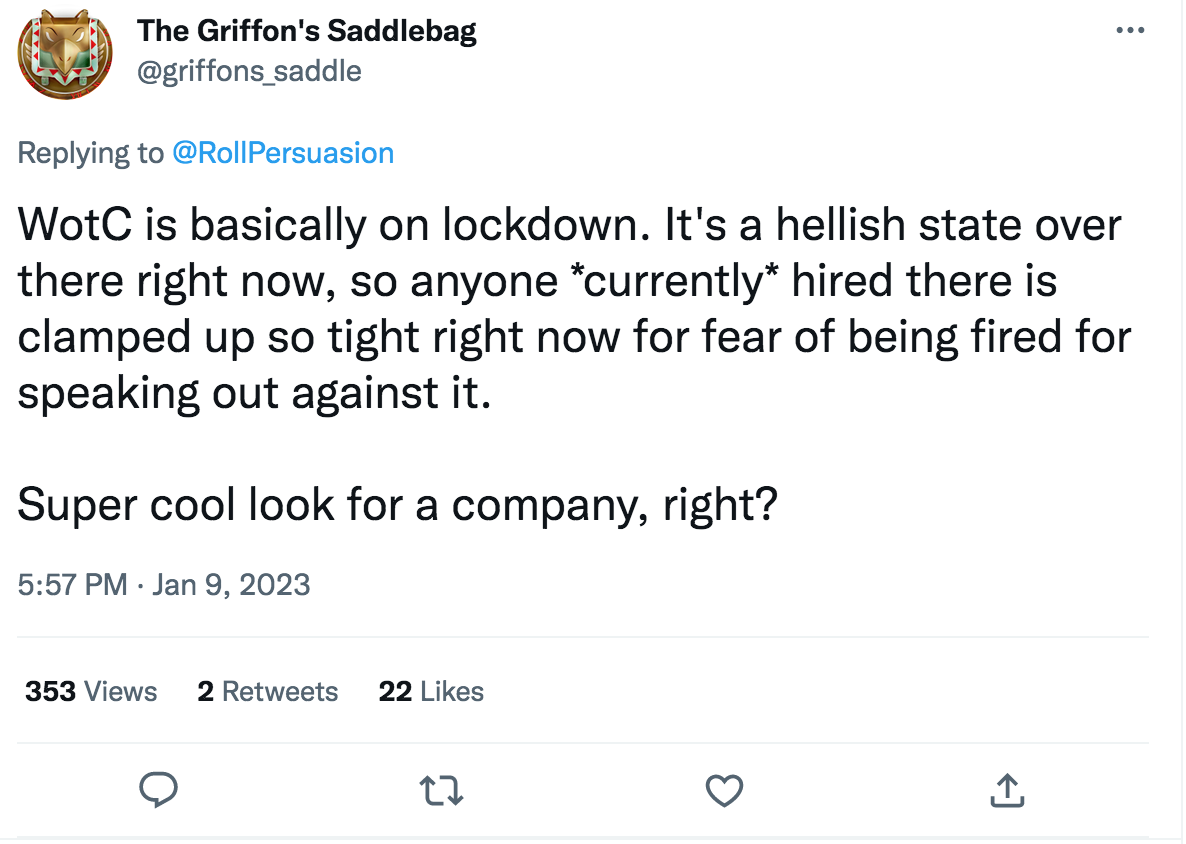The width and height of the screenshot is (1186, 844).
Task: View the 353 Views count
Action: pyautogui.click(x=91, y=691)
